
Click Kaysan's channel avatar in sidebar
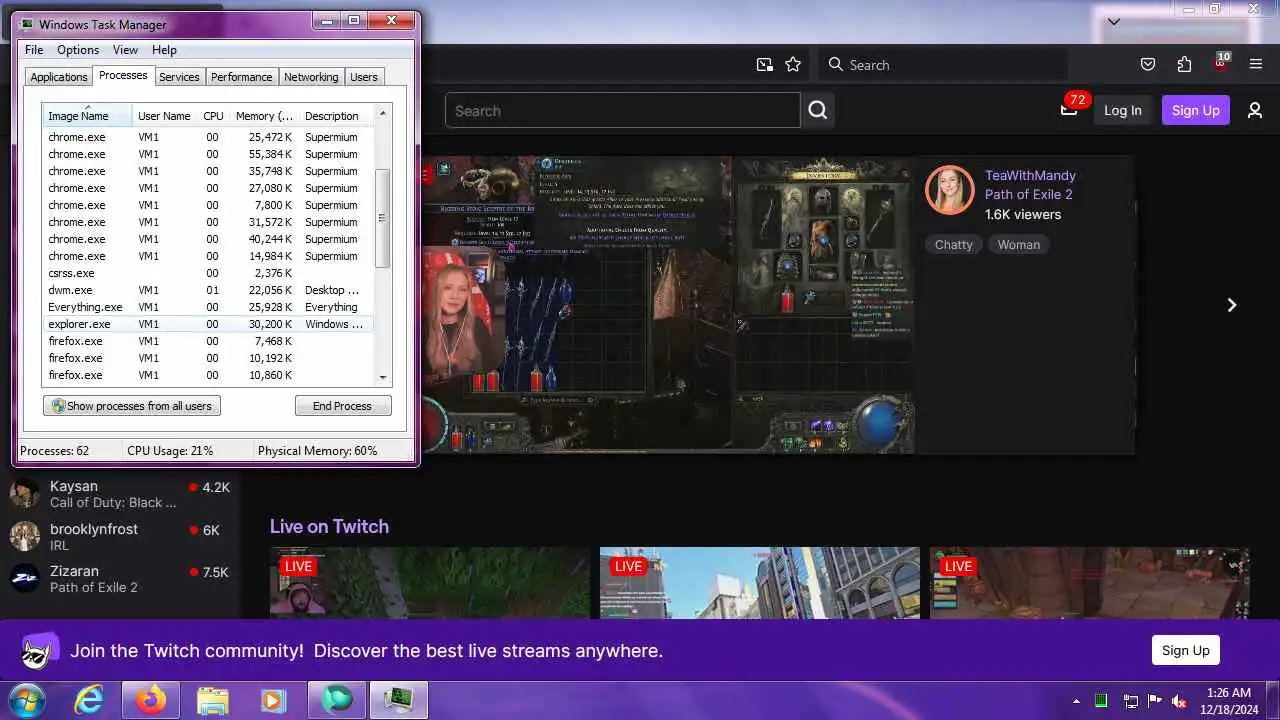25,494
